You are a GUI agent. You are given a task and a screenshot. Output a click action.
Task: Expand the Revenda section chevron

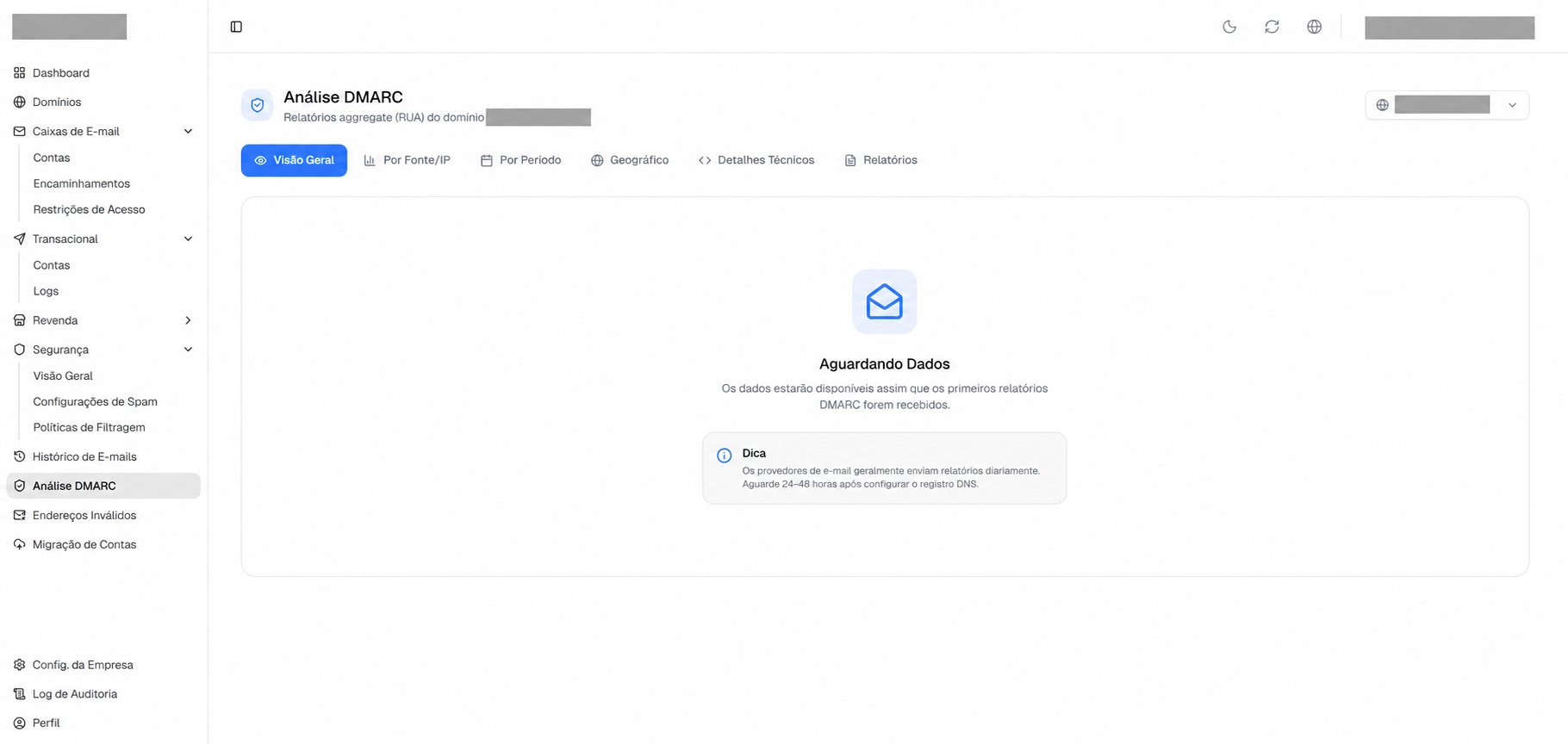coord(188,320)
